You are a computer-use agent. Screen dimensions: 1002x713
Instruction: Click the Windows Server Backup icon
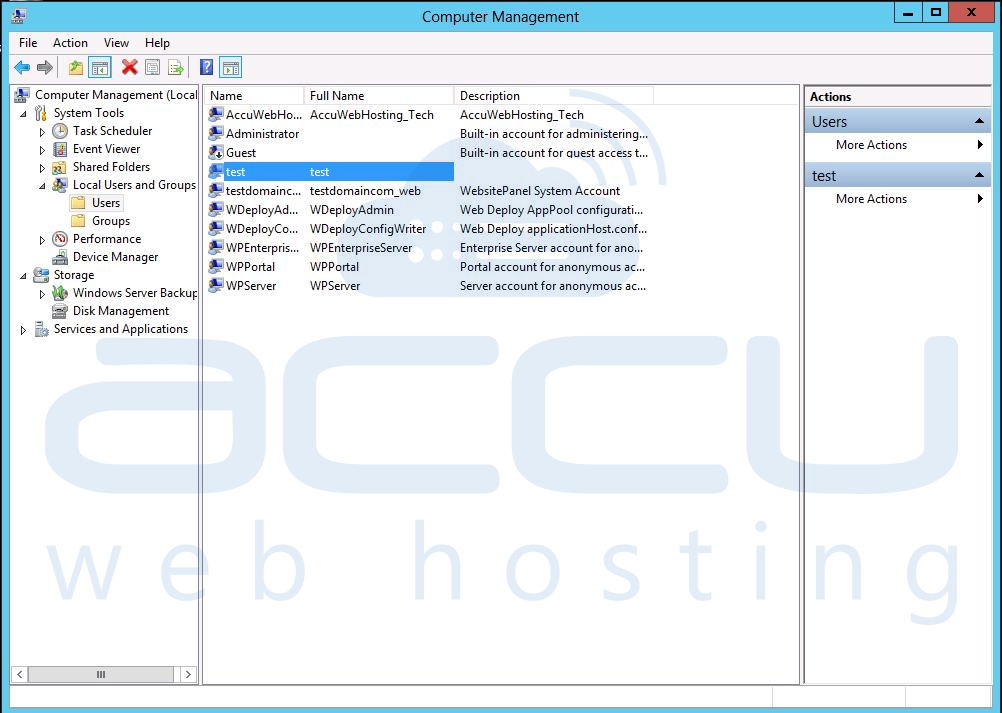[x=60, y=293]
